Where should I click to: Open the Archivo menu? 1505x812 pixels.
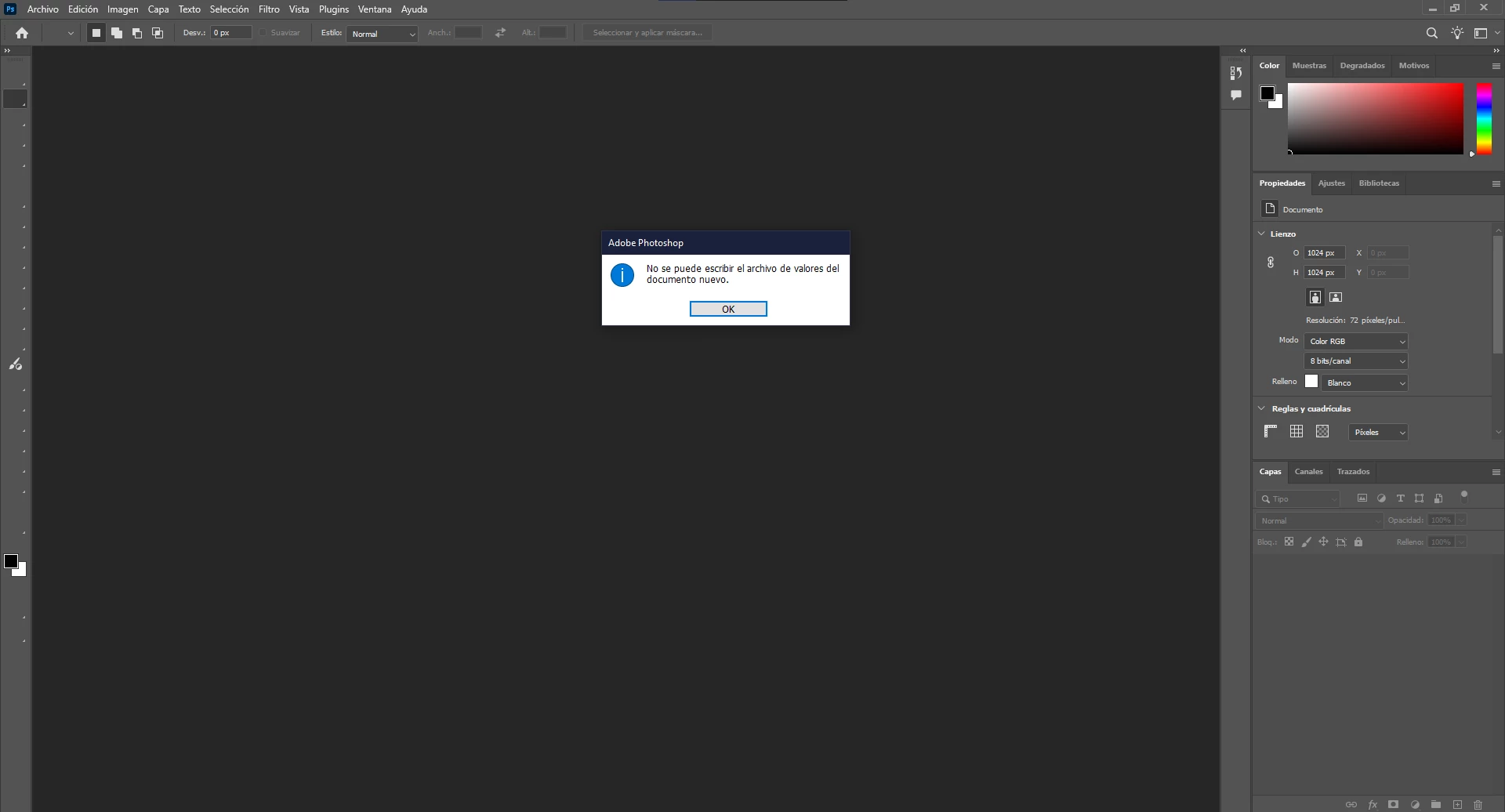(x=42, y=9)
